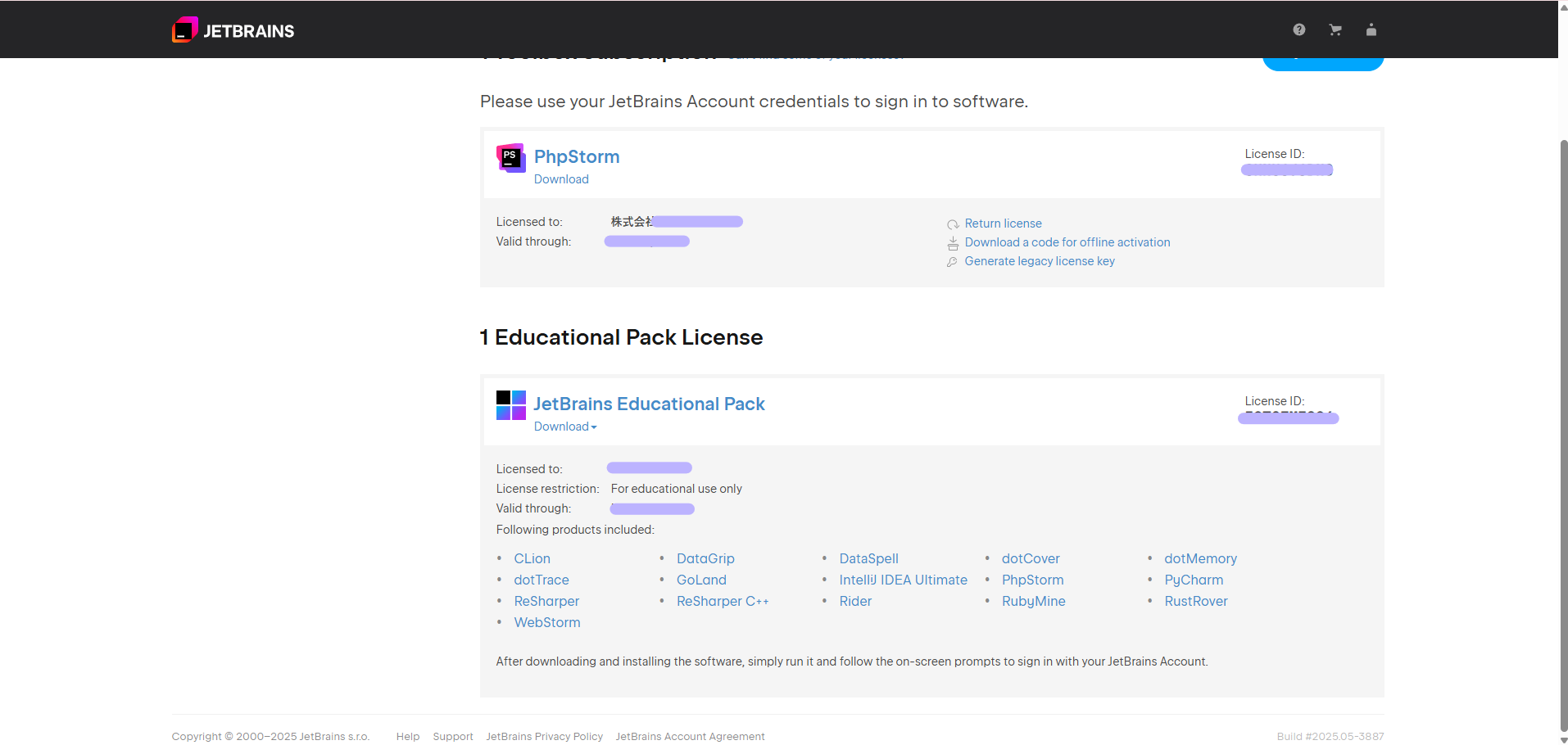Screen dimensions: 1568x745
Task: Click Generate legacy license key
Action: click(x=1040, y=261)
